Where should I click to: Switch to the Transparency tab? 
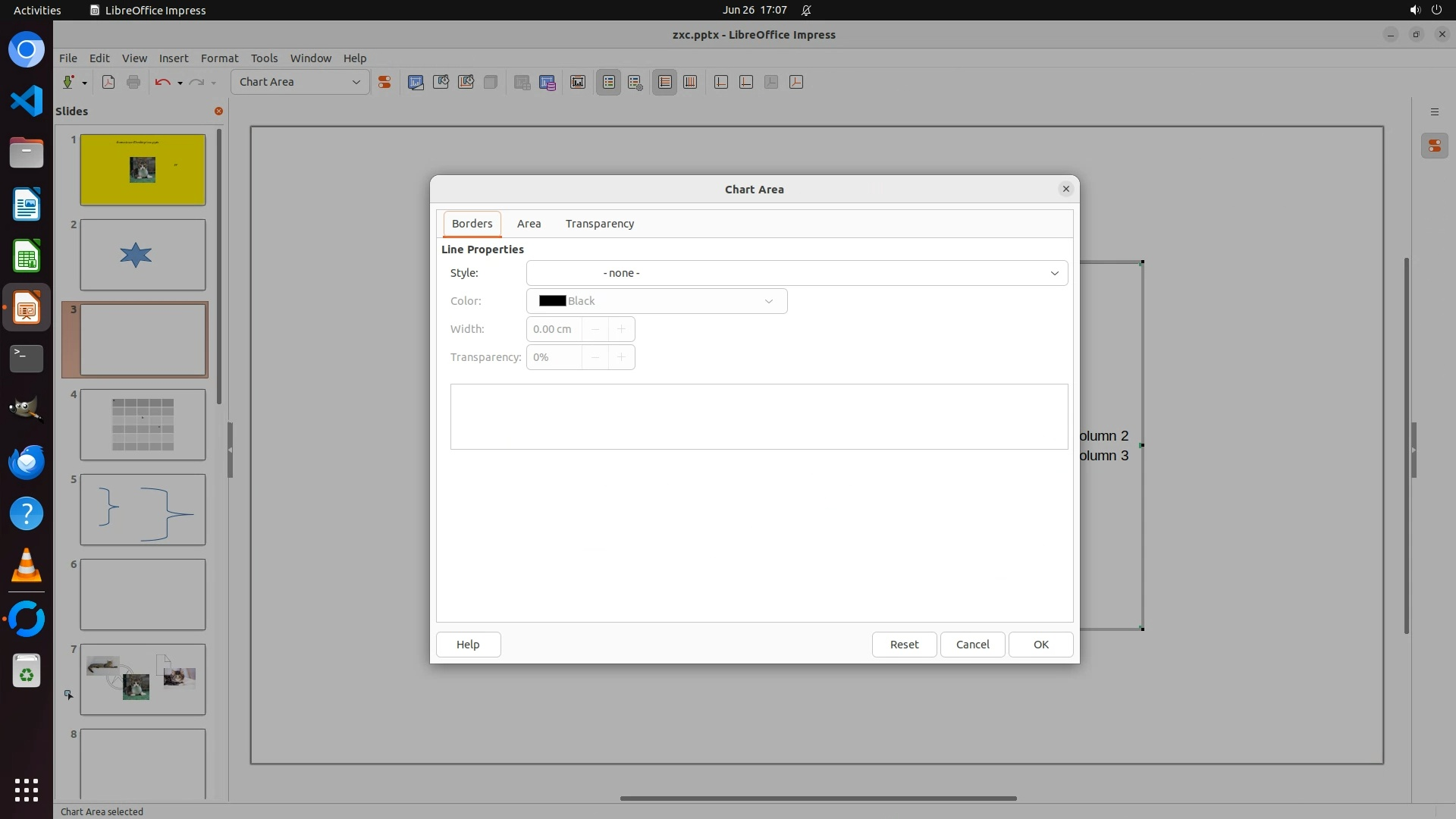[599, 224]
